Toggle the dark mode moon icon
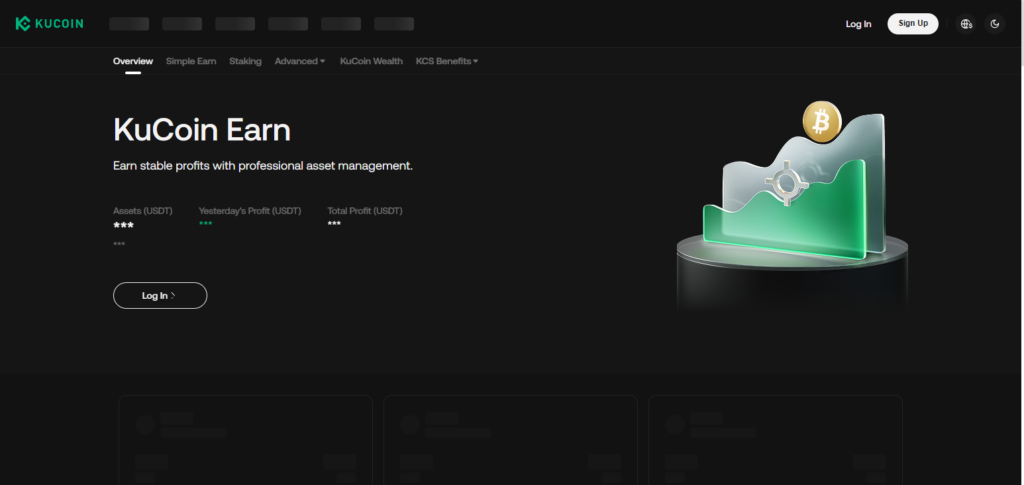1024x485 pixels. tap(995, 23)
